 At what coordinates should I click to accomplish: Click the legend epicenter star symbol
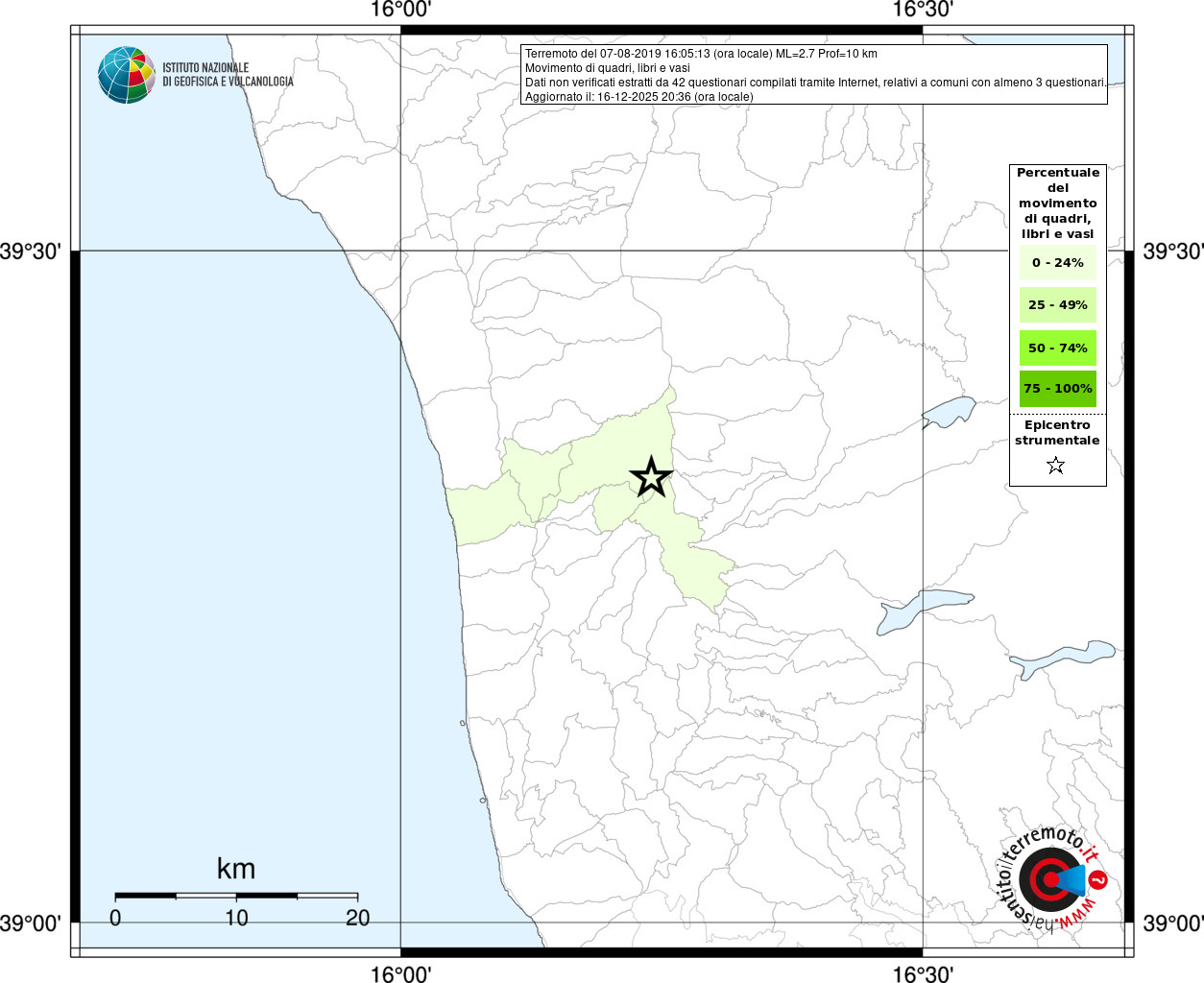point(1056,466)
